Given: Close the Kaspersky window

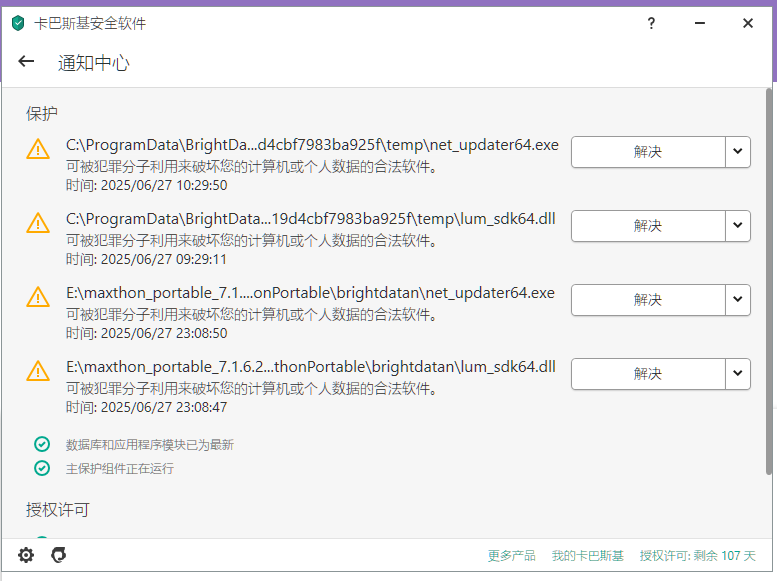Looking at the screenshot, I should 748,23.
